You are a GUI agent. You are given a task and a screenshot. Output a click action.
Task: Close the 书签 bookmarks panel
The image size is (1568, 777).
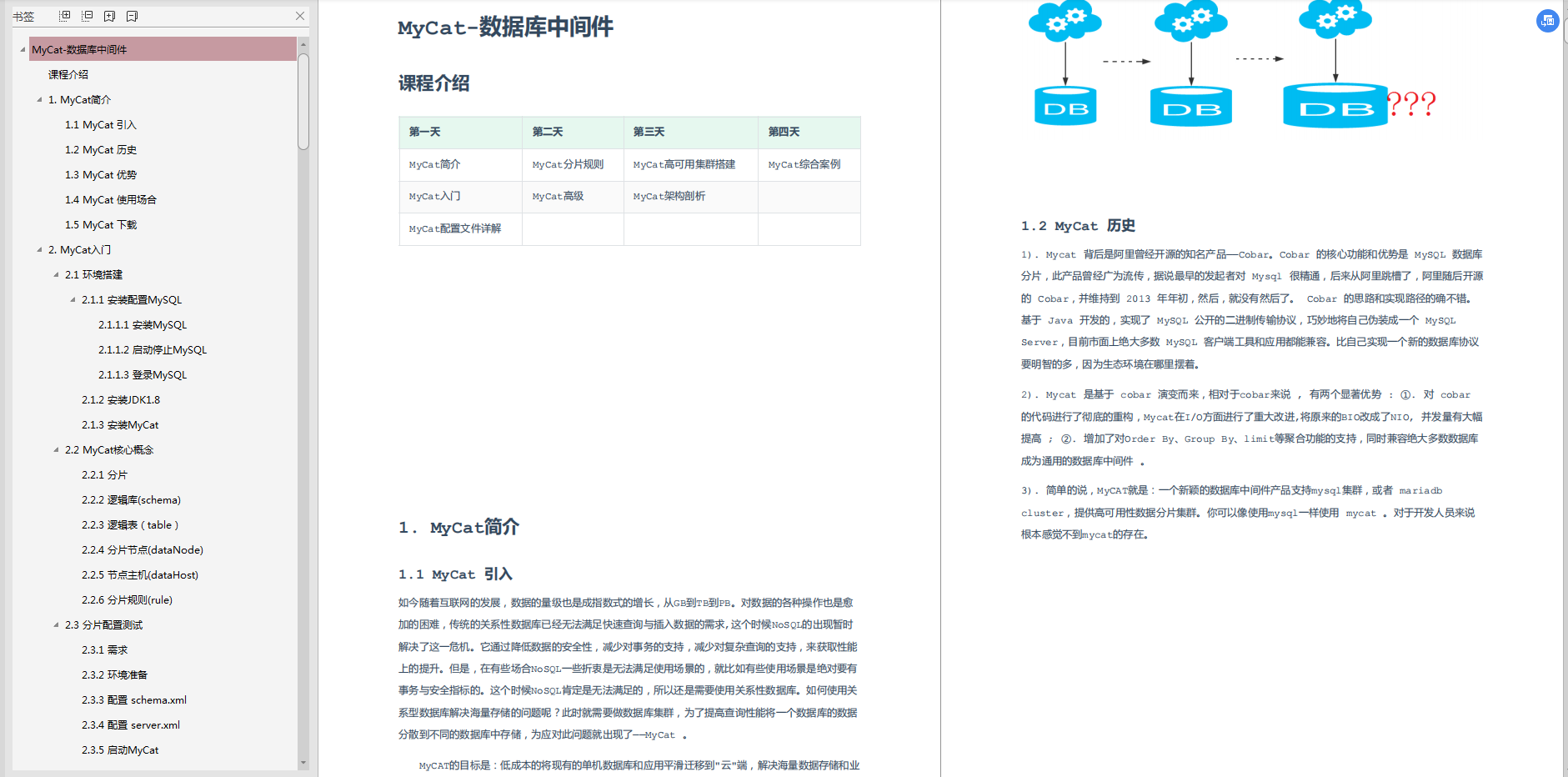point(300,16)
